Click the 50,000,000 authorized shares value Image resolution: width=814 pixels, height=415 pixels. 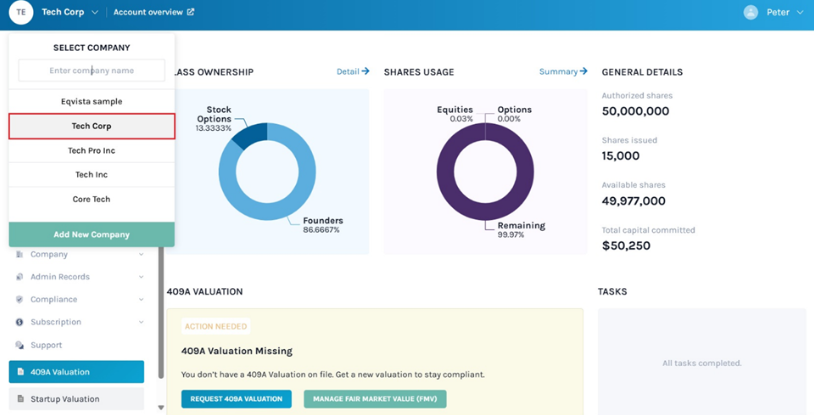point(635,111)
